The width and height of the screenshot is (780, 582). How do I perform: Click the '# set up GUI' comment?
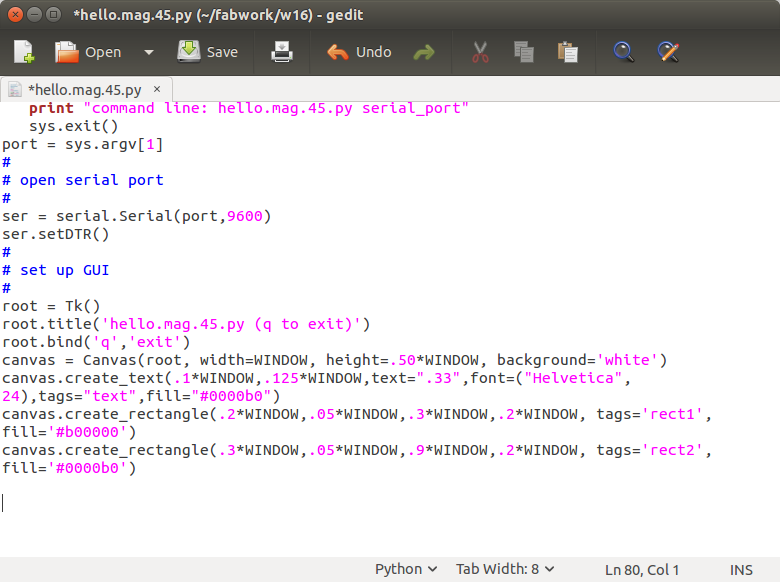[x=56, y=270]
